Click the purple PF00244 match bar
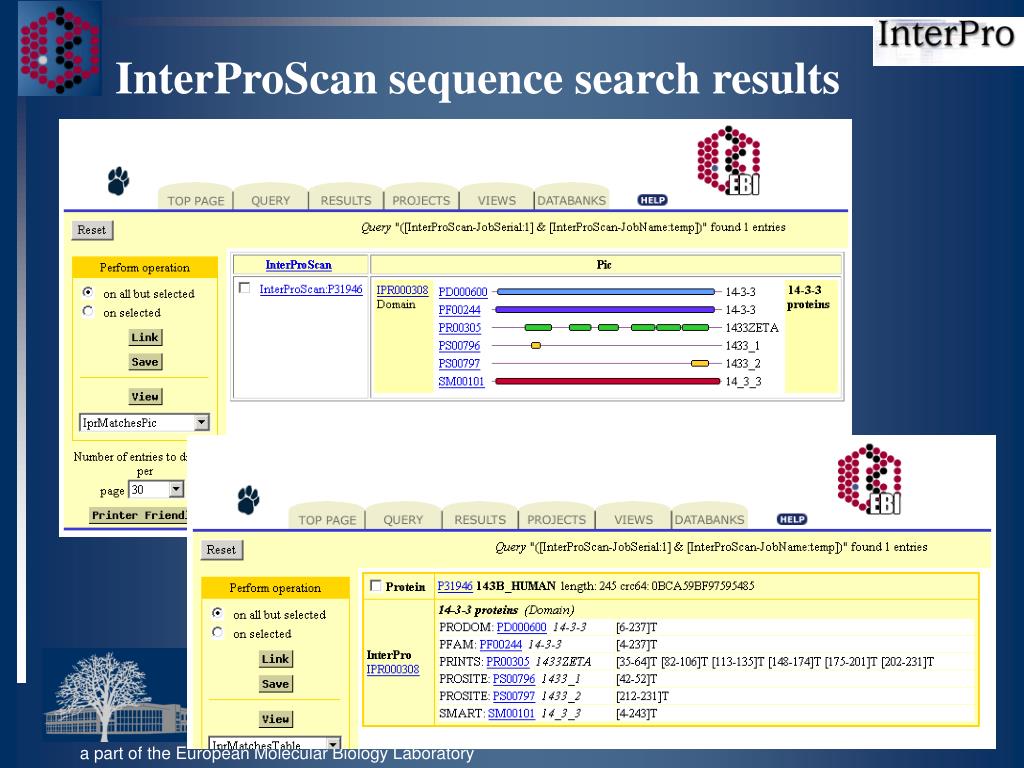1024x768 pixels. click(x=605, y=310)
